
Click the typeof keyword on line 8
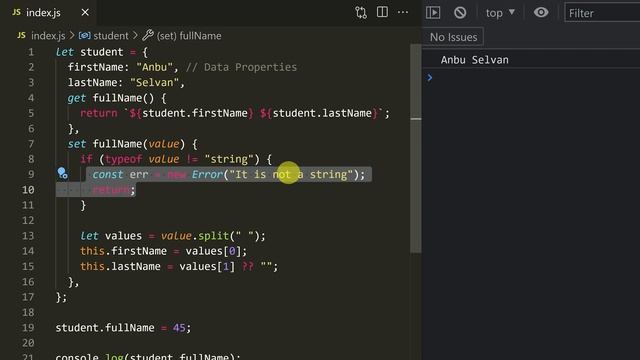(x=124, y=159)
